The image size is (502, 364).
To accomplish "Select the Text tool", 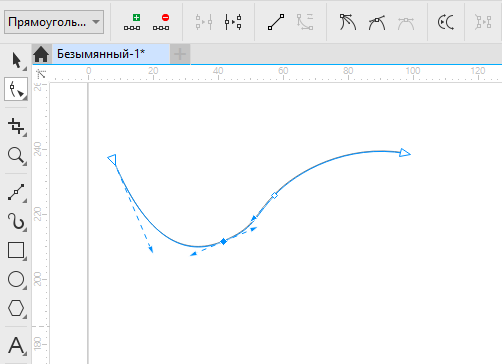I will 16,345.
